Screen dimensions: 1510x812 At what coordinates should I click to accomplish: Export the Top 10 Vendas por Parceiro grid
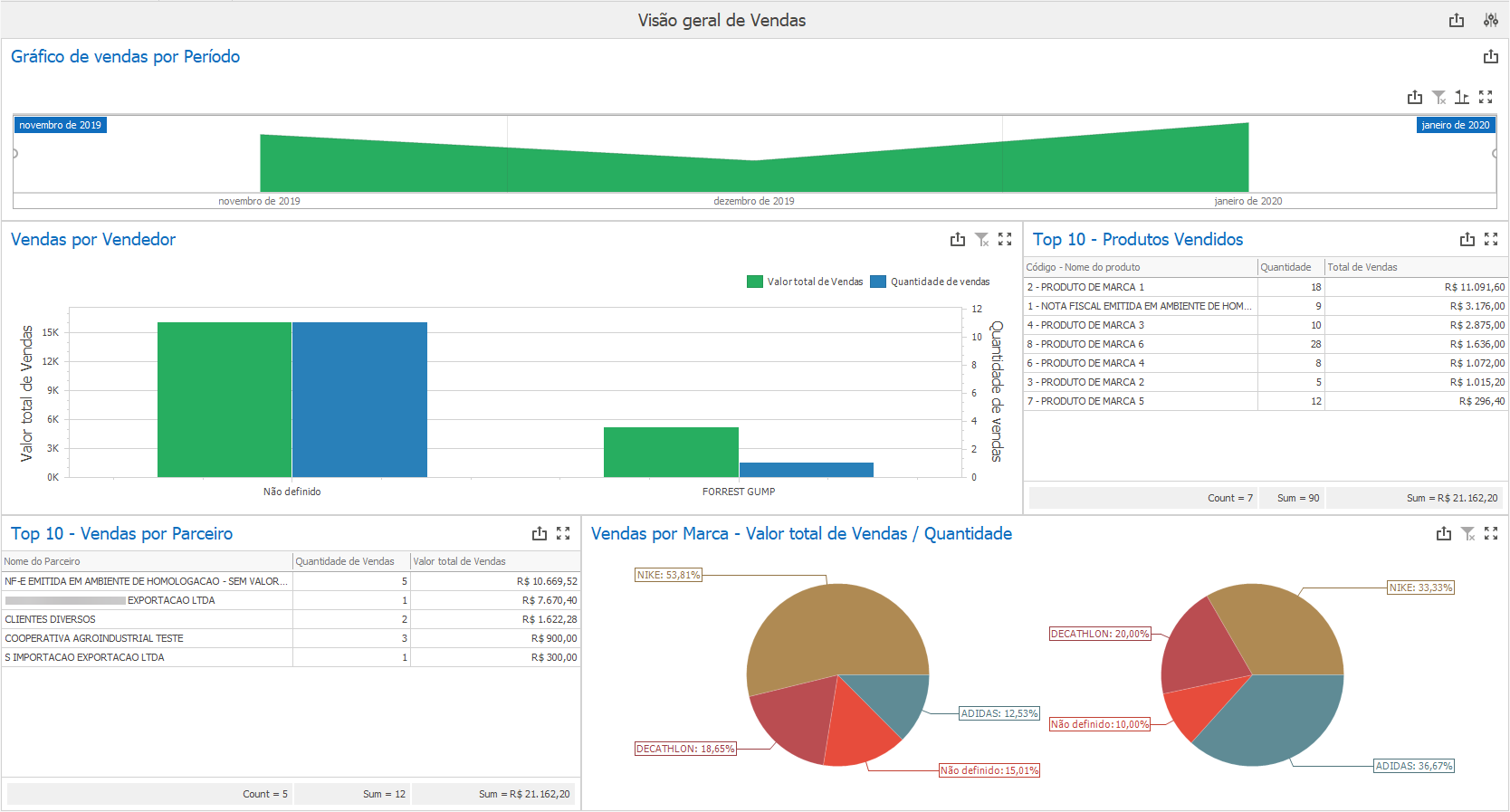(x=540, y=533)
